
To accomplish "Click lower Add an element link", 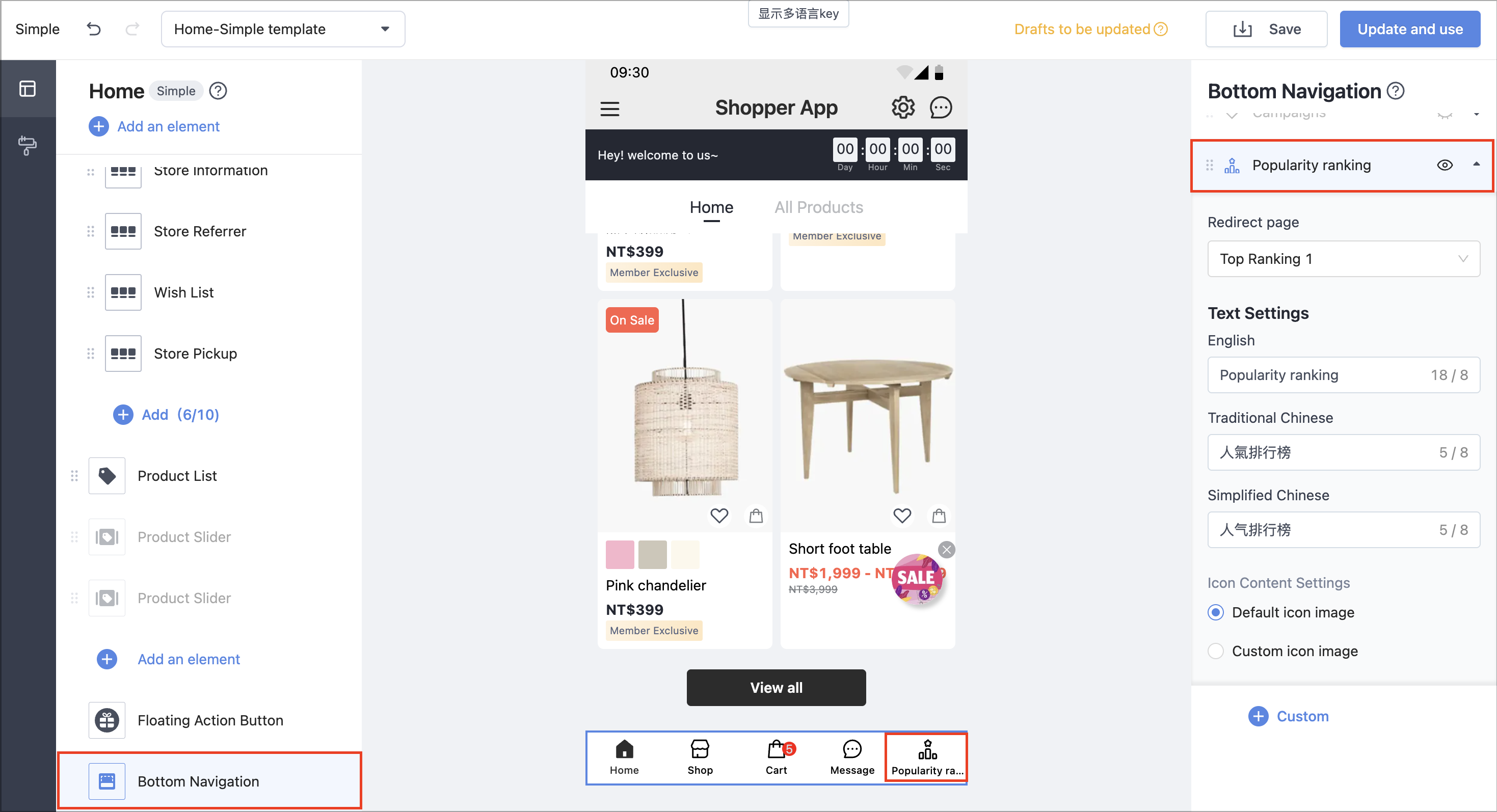I will (168, 659).
